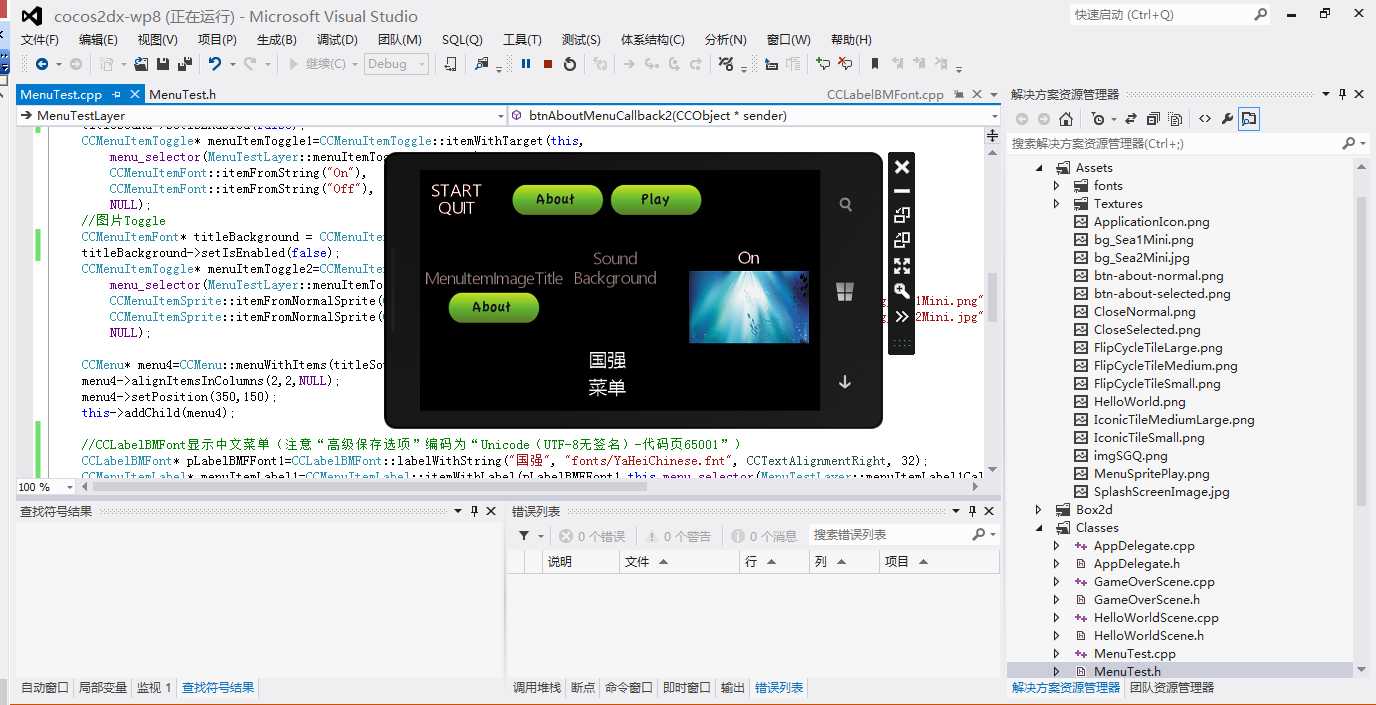Click the emulator rotate right icon

click(x=902, y=240)
